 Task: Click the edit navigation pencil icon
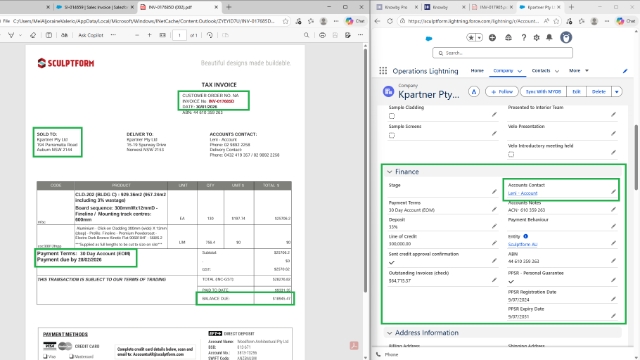625,71
